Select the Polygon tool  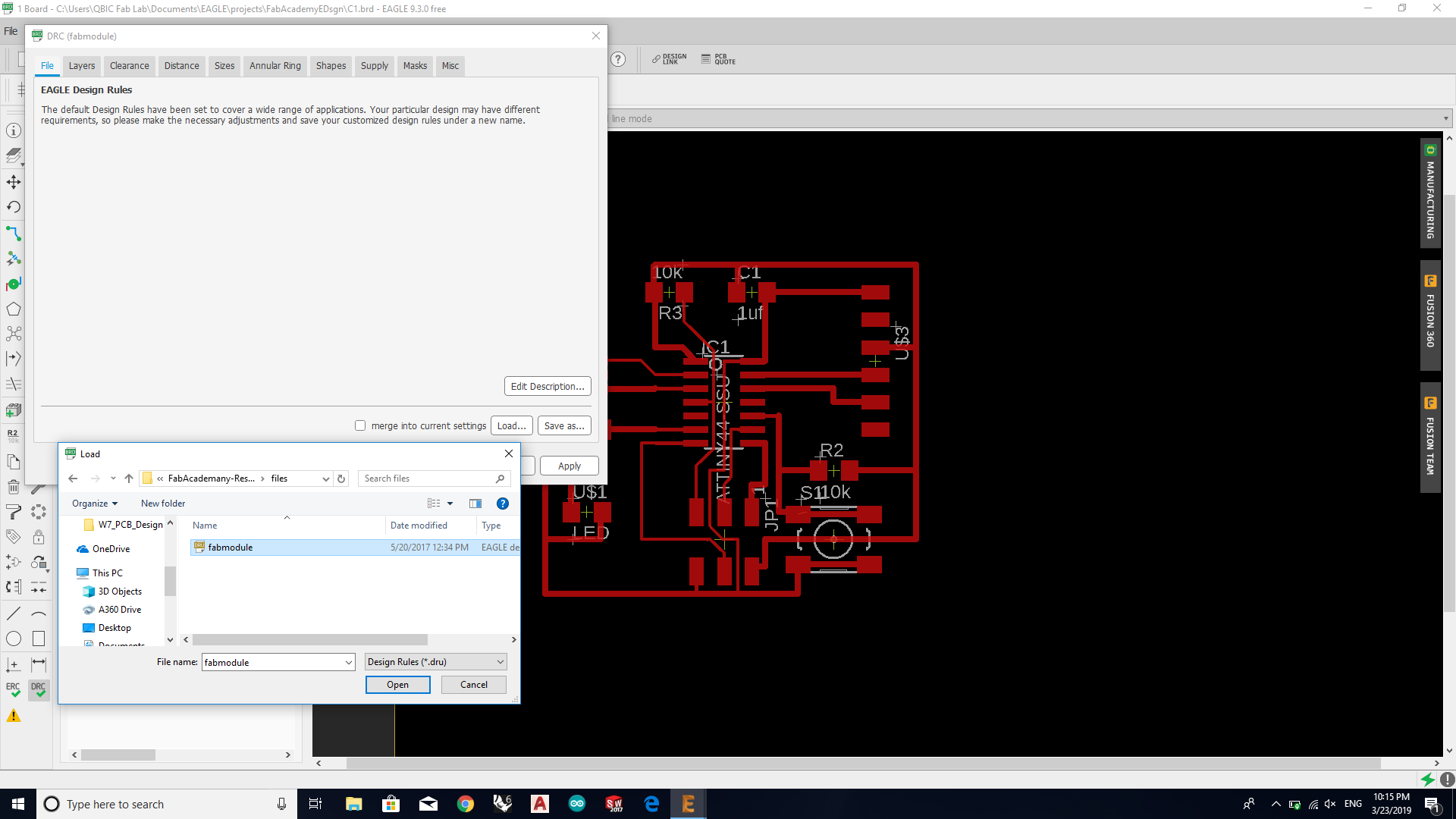coord(14,309)
